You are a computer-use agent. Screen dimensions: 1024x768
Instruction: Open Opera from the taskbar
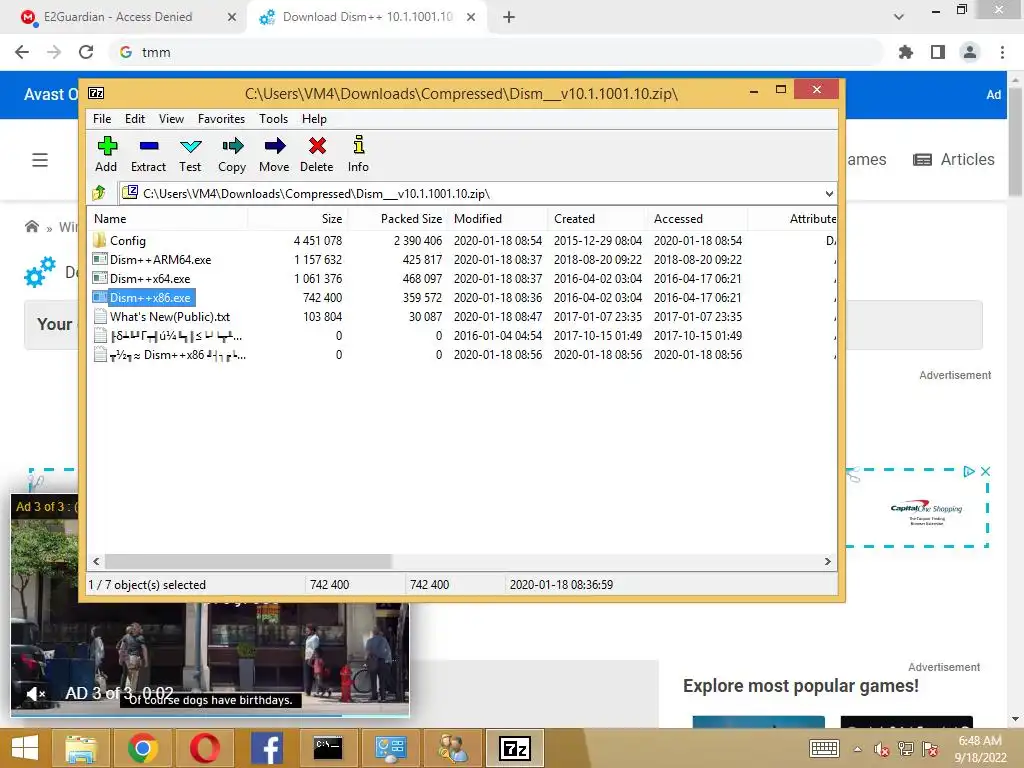coord(204,748)
